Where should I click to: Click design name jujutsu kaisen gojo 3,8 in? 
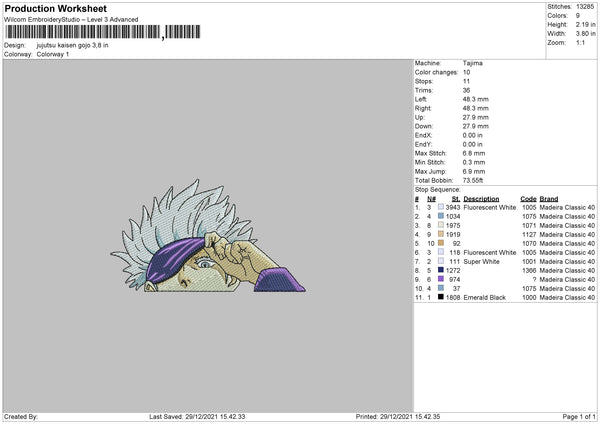point(72,45)
